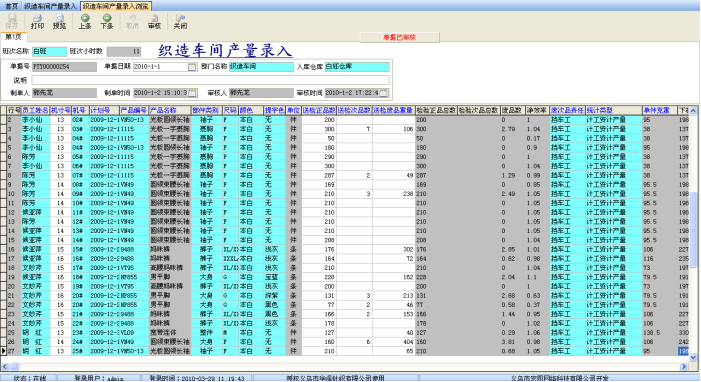This screenshot has width=701, height=382.
Task: Click the 打印 print icon
Action: tap(38, 21)
